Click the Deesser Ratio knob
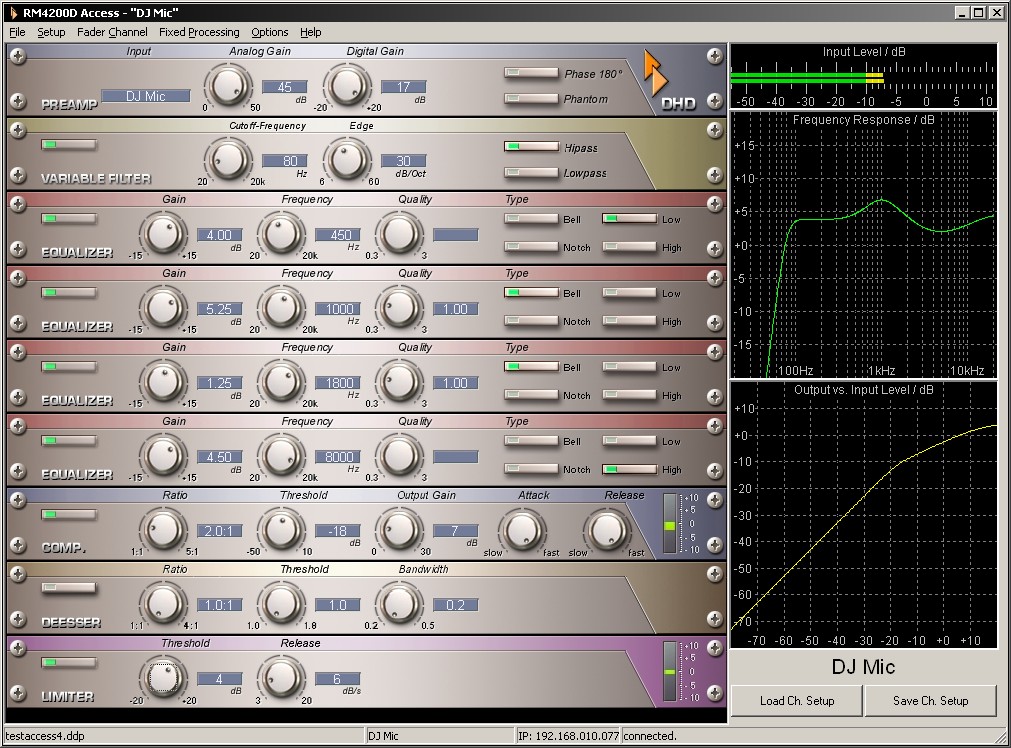Viewport: 1011px width, 748px height. 163,604
